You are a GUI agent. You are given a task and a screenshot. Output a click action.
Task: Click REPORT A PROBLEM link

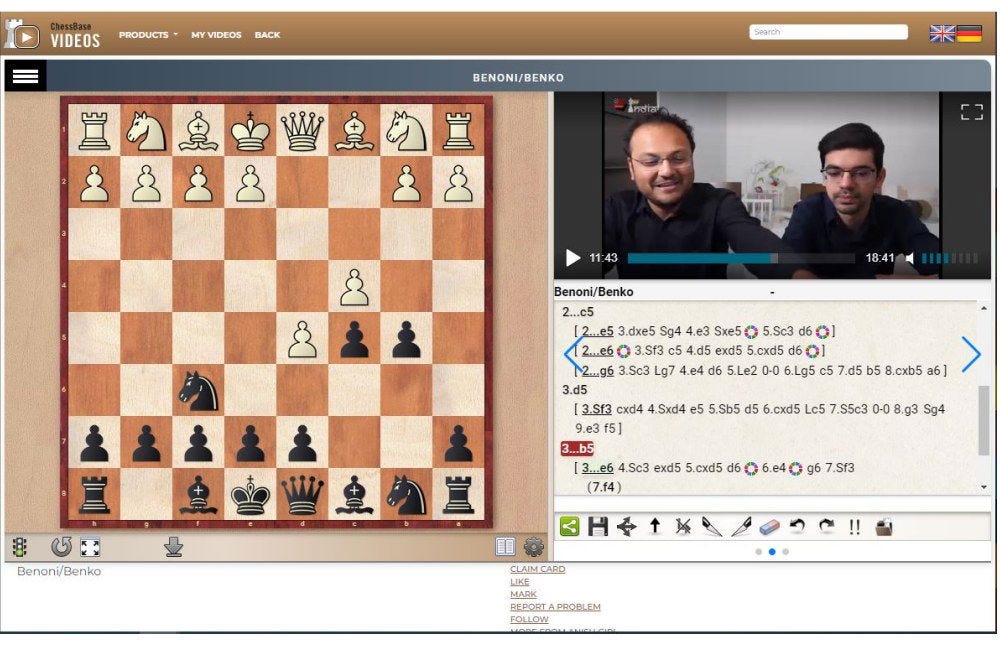(555, 606)
